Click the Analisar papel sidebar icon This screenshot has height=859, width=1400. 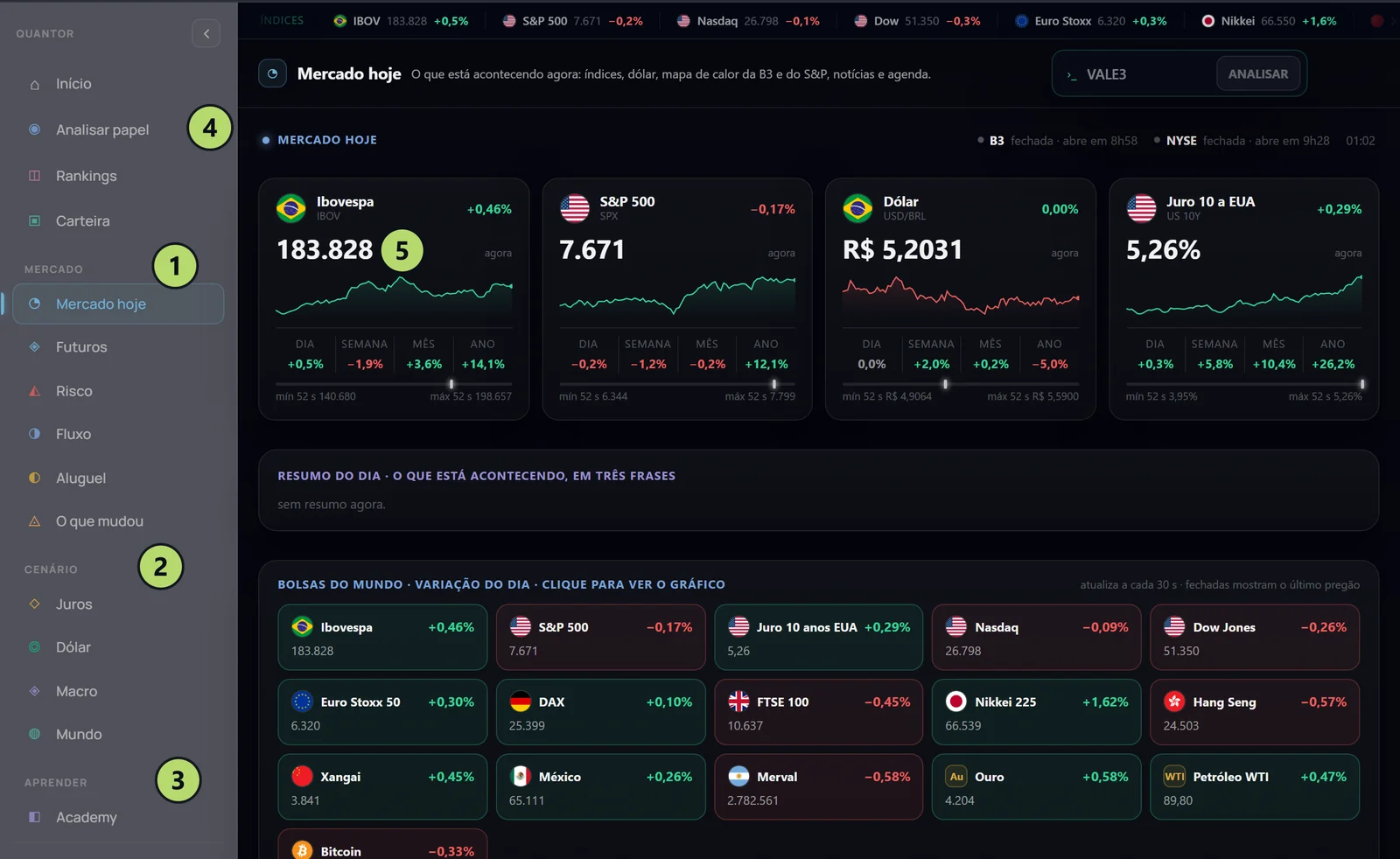[x=35, y=129]
